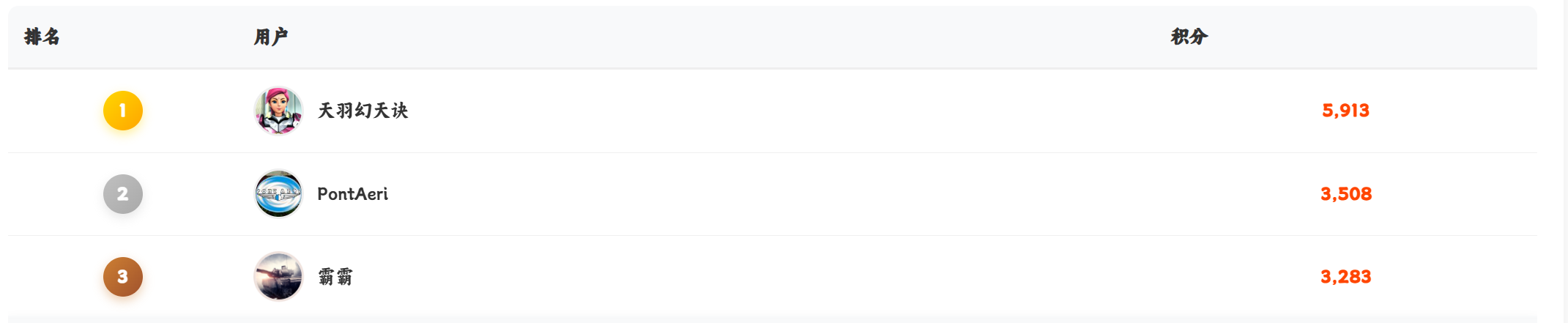This screenshot has width=1568, height=323.
Task: Select the username 霸霸
Action: point(335,277)
